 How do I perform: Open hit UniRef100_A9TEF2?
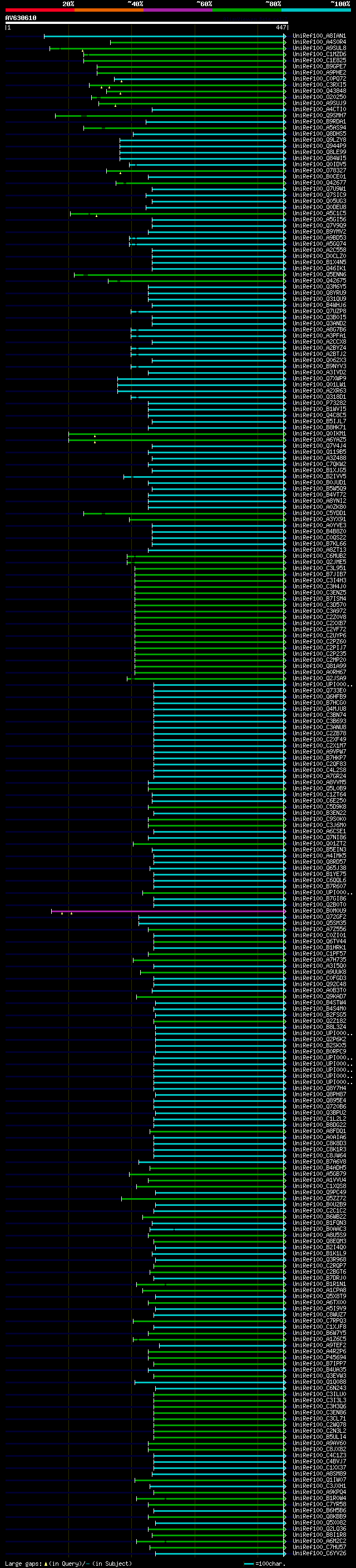pyautogui.click(x=319, y=1346)
